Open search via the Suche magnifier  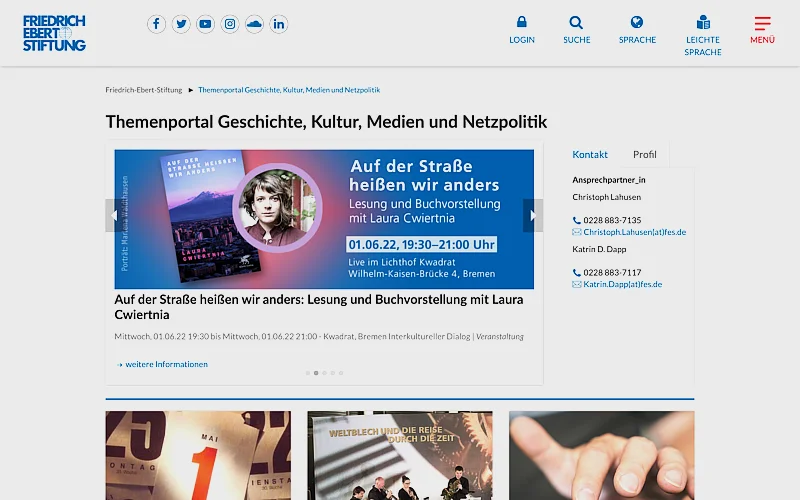pos(576,23)
